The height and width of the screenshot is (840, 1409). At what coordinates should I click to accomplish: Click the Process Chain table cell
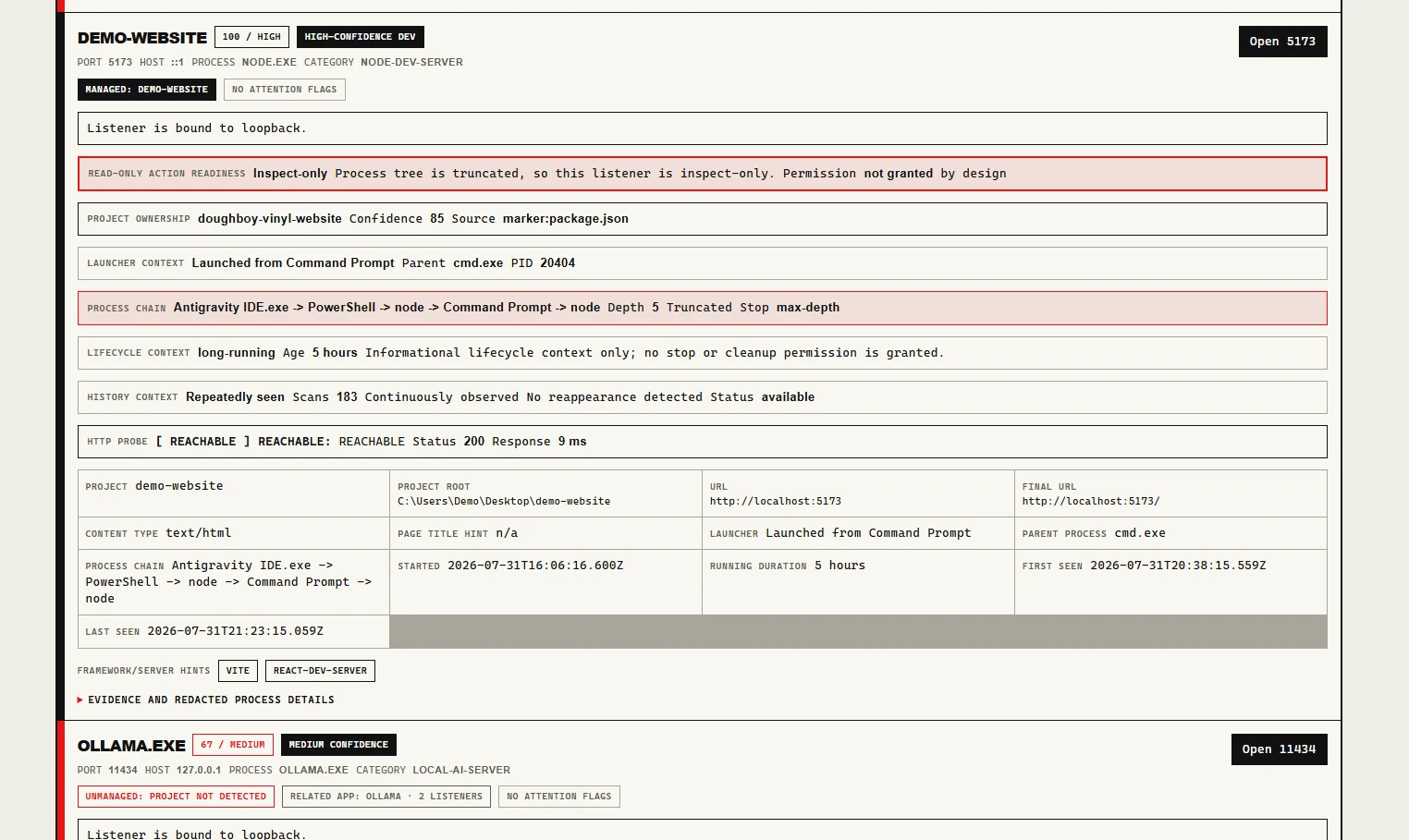tap(234, 582)
